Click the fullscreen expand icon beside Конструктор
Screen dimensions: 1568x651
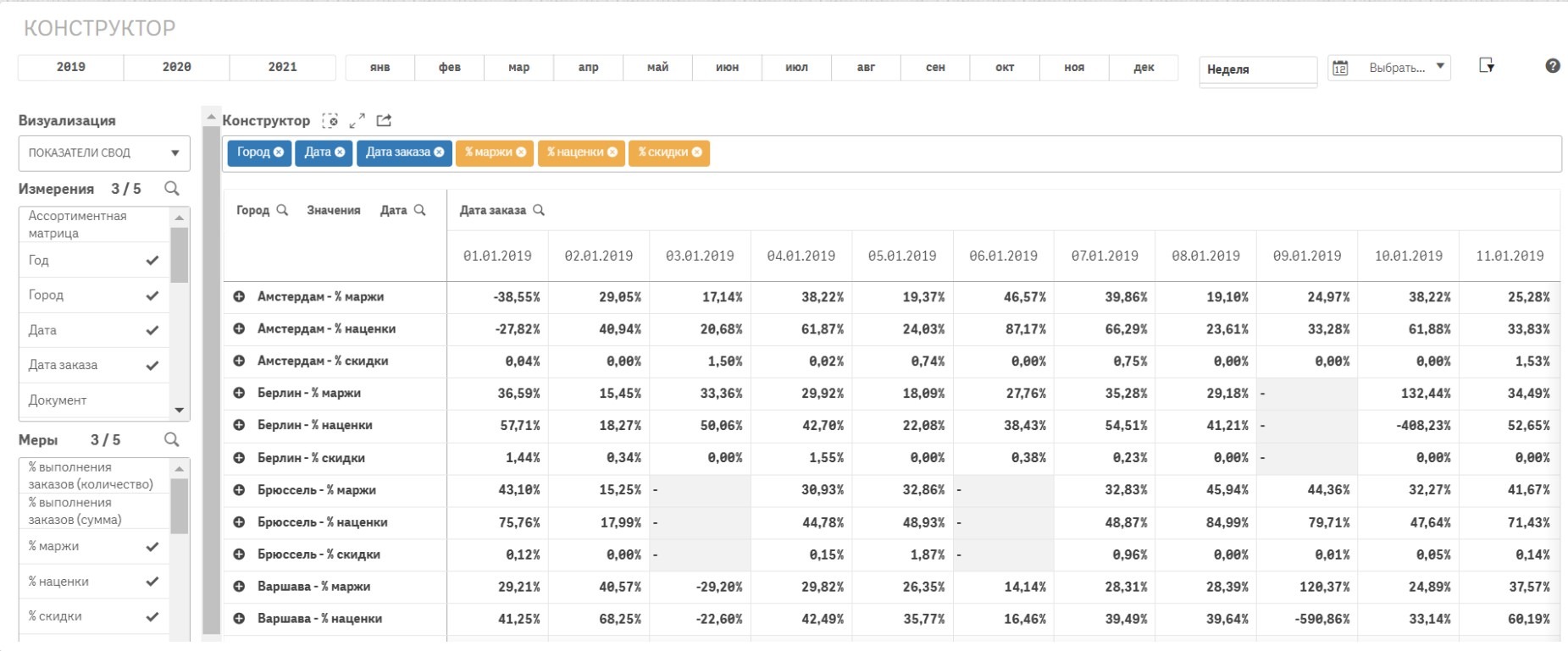point(357,121)
